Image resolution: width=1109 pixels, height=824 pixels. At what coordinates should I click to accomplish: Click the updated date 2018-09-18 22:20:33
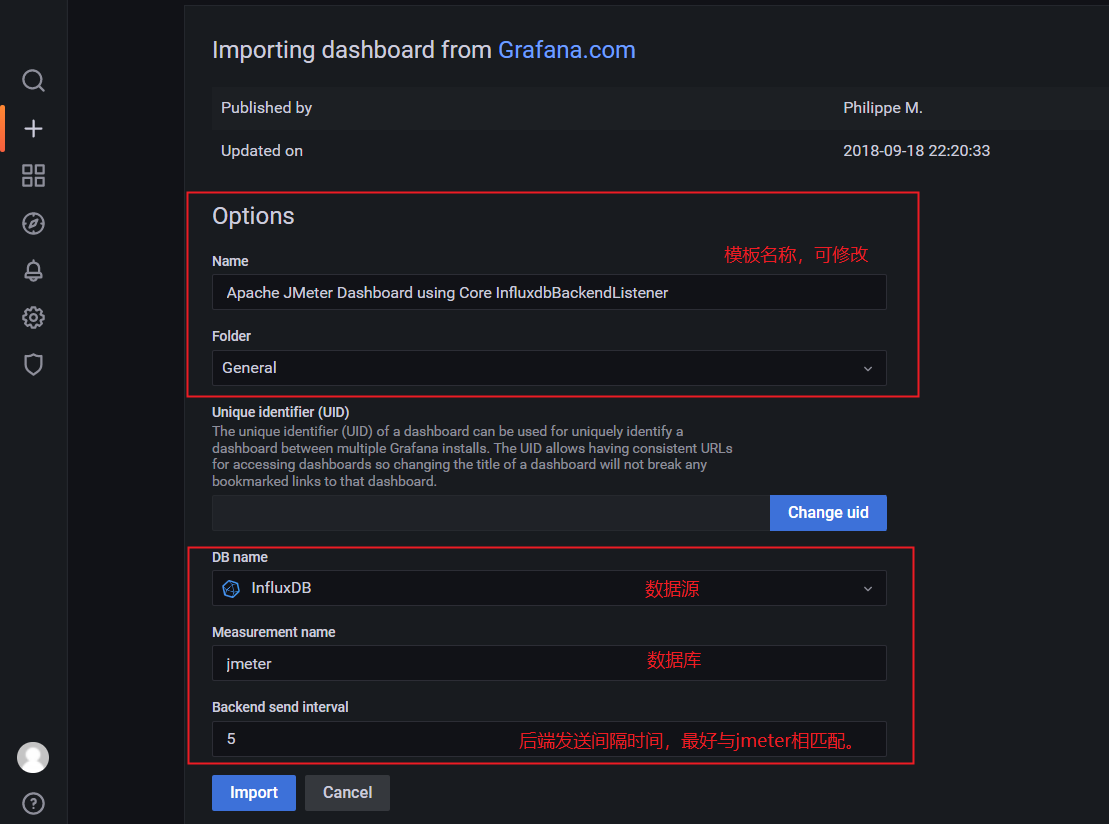tap(917, 151)
